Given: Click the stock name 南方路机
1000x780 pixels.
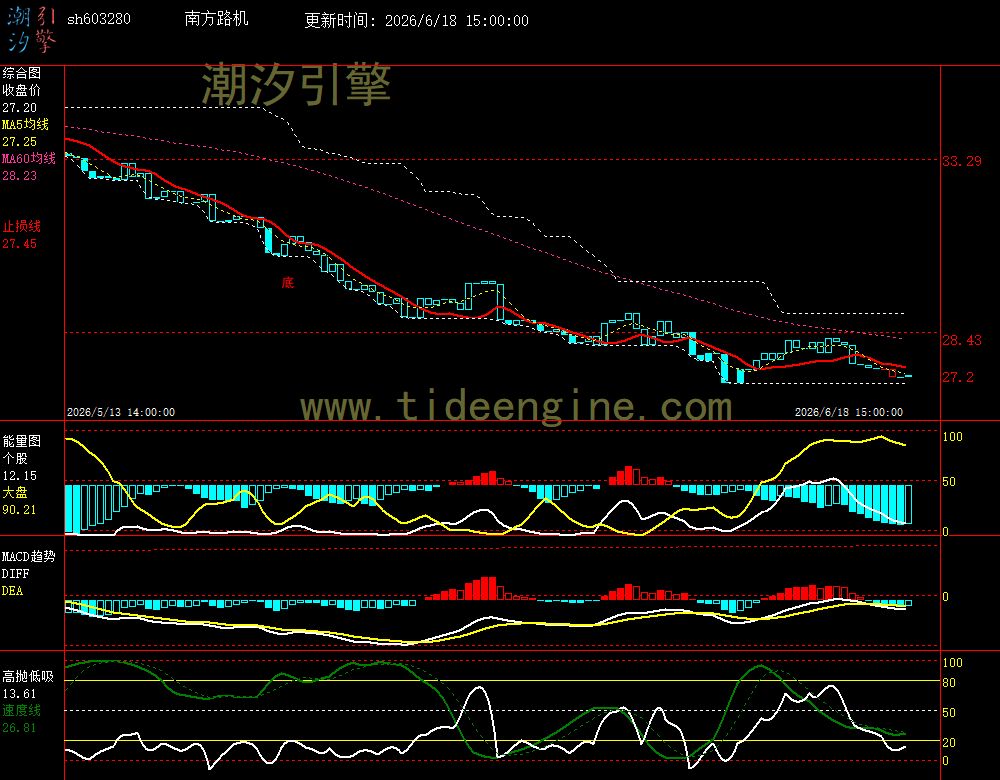Looking at the screenshot, I should click(216, 18).
